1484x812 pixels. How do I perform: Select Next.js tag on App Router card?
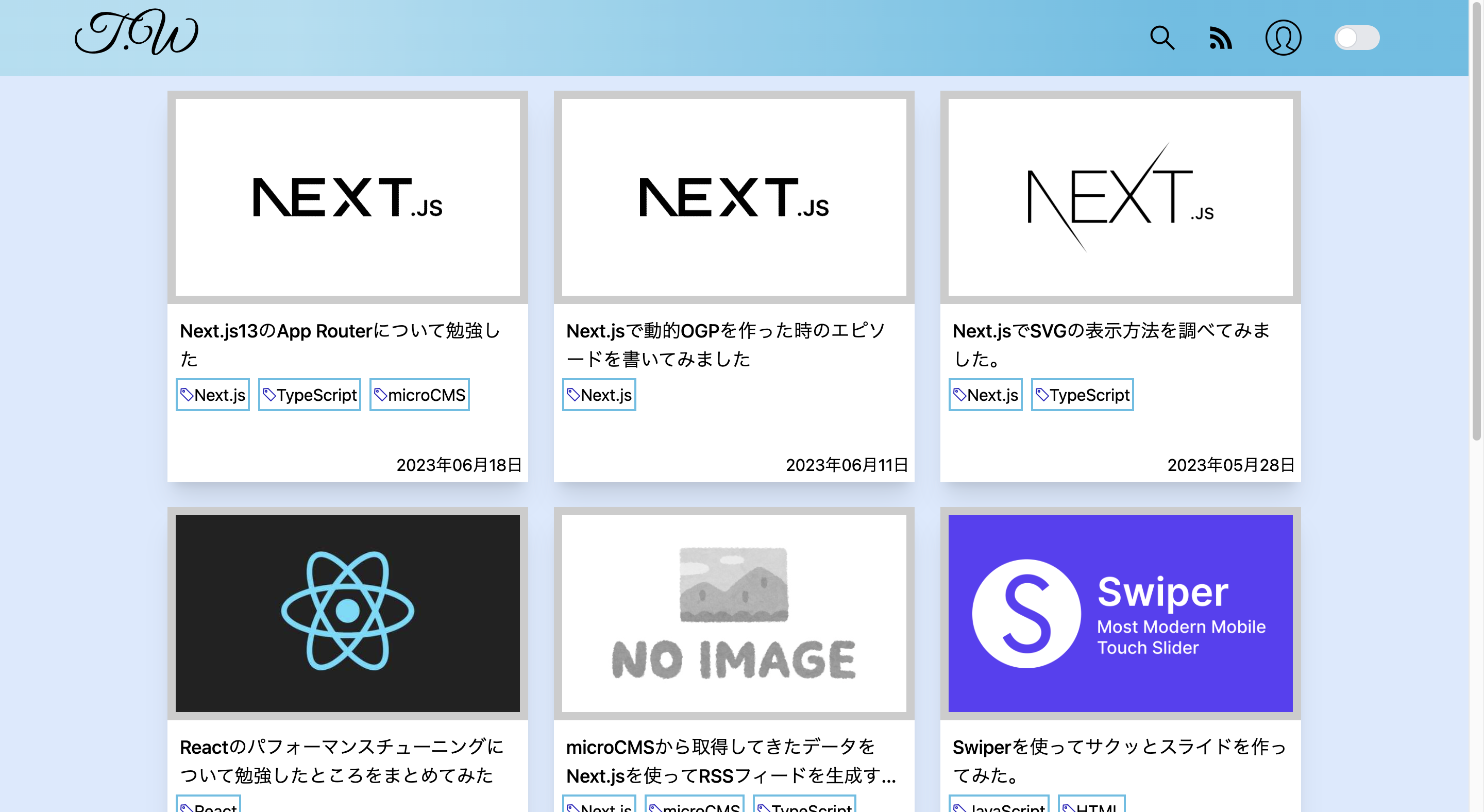point(213,395)
